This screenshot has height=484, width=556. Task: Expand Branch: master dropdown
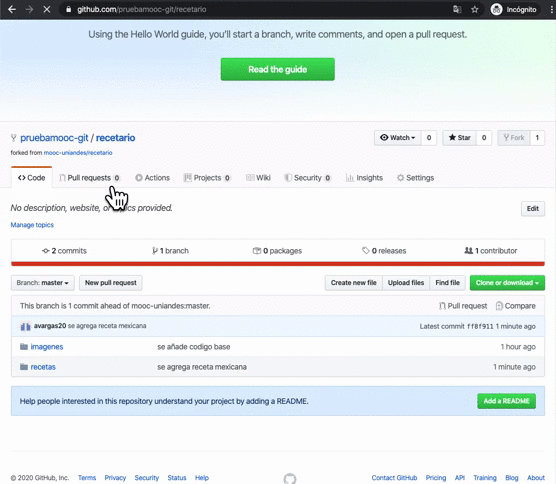pos(43,283)
